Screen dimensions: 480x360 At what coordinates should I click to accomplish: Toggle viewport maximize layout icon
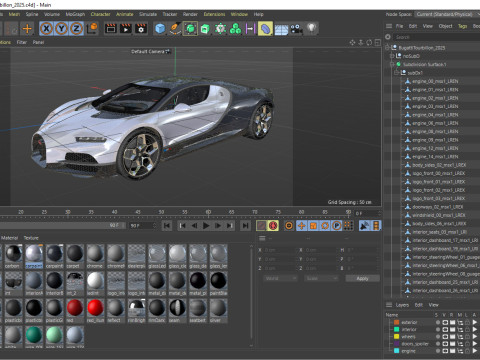pyautogui.click(x=378, y=43)
